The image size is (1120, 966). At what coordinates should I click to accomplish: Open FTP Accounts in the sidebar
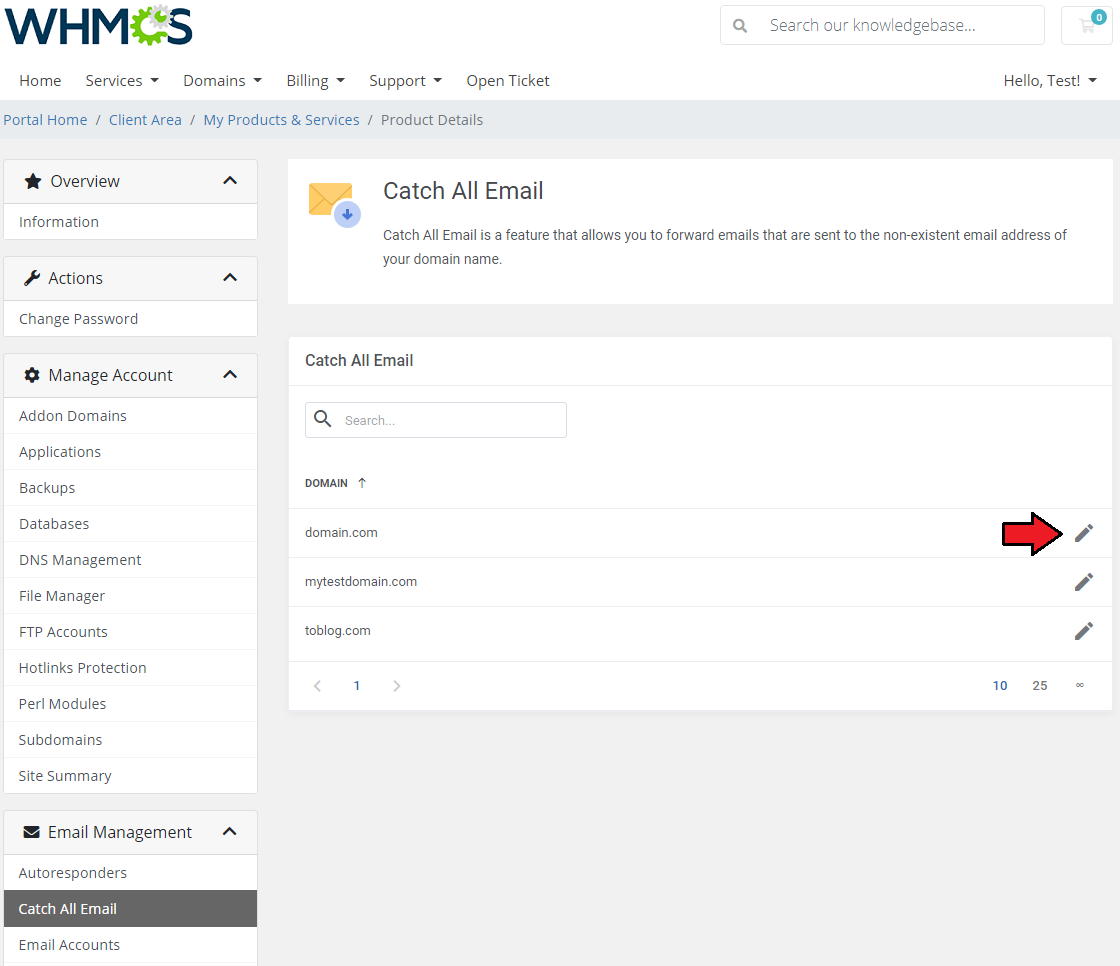pos(131,632)
